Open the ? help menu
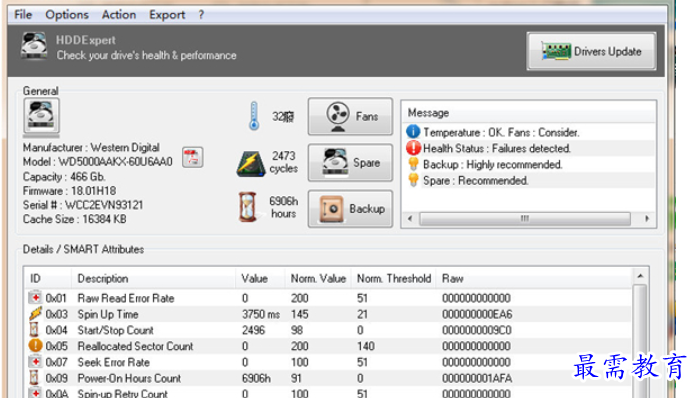 201,15
